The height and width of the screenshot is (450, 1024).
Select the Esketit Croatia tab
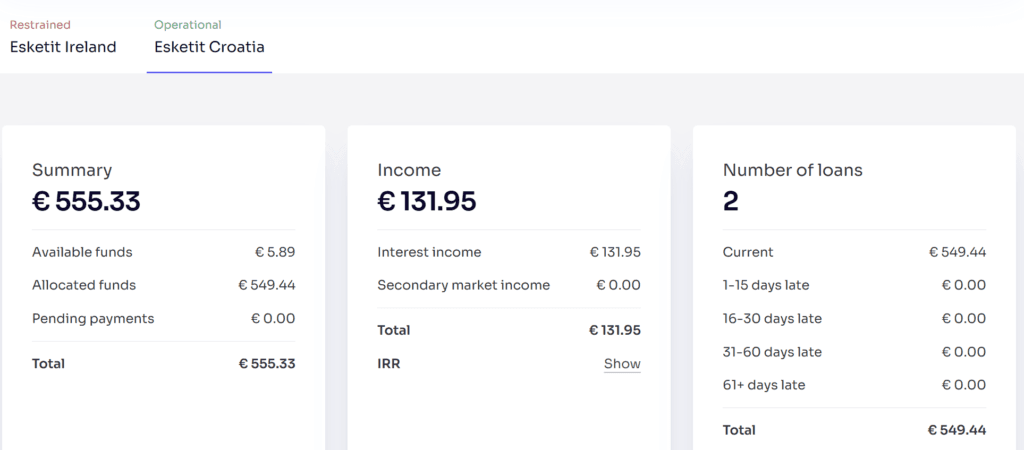(x=209, y=39)
